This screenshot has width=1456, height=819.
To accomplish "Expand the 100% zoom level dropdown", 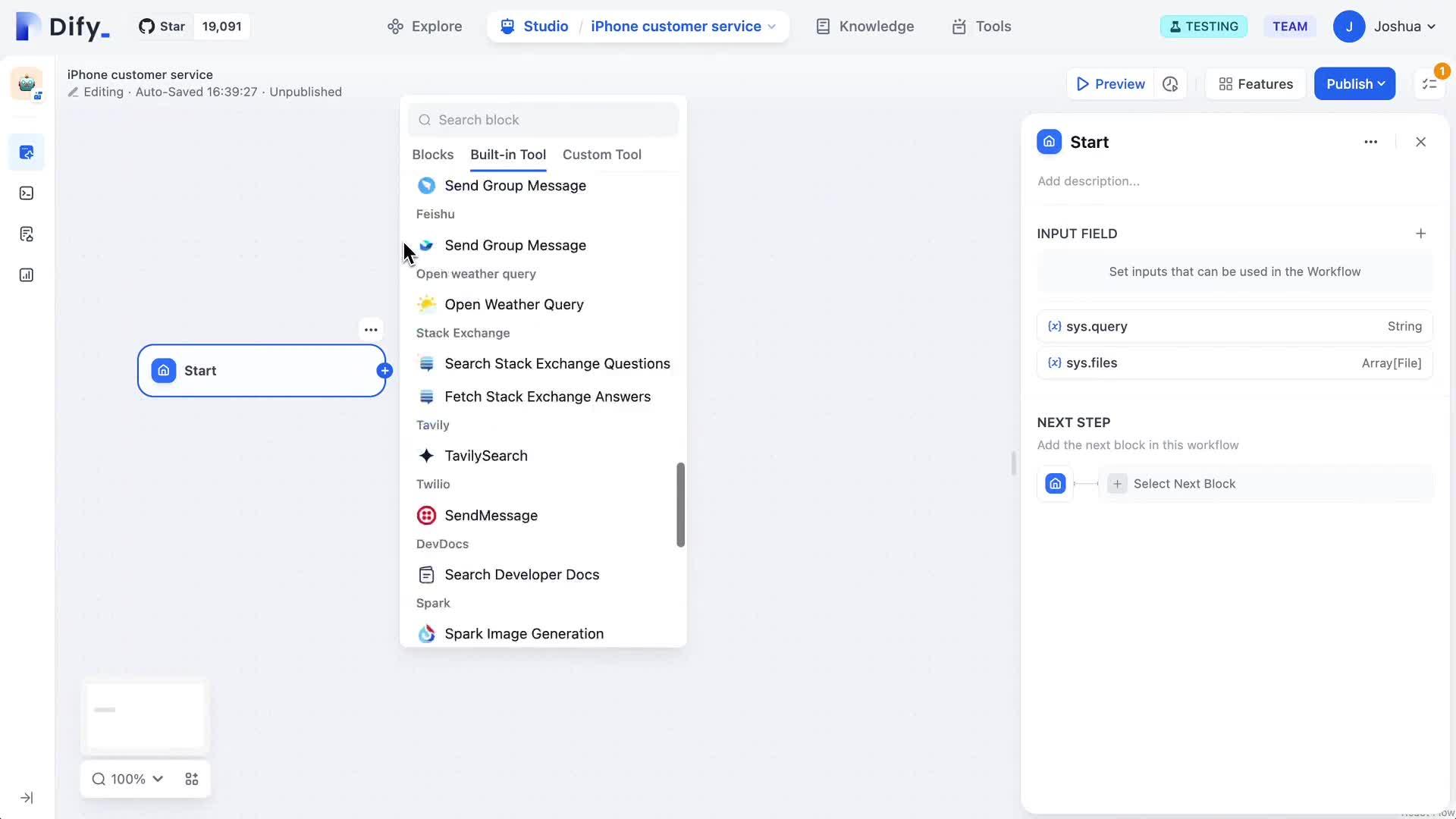I will (x=127, y=779).
